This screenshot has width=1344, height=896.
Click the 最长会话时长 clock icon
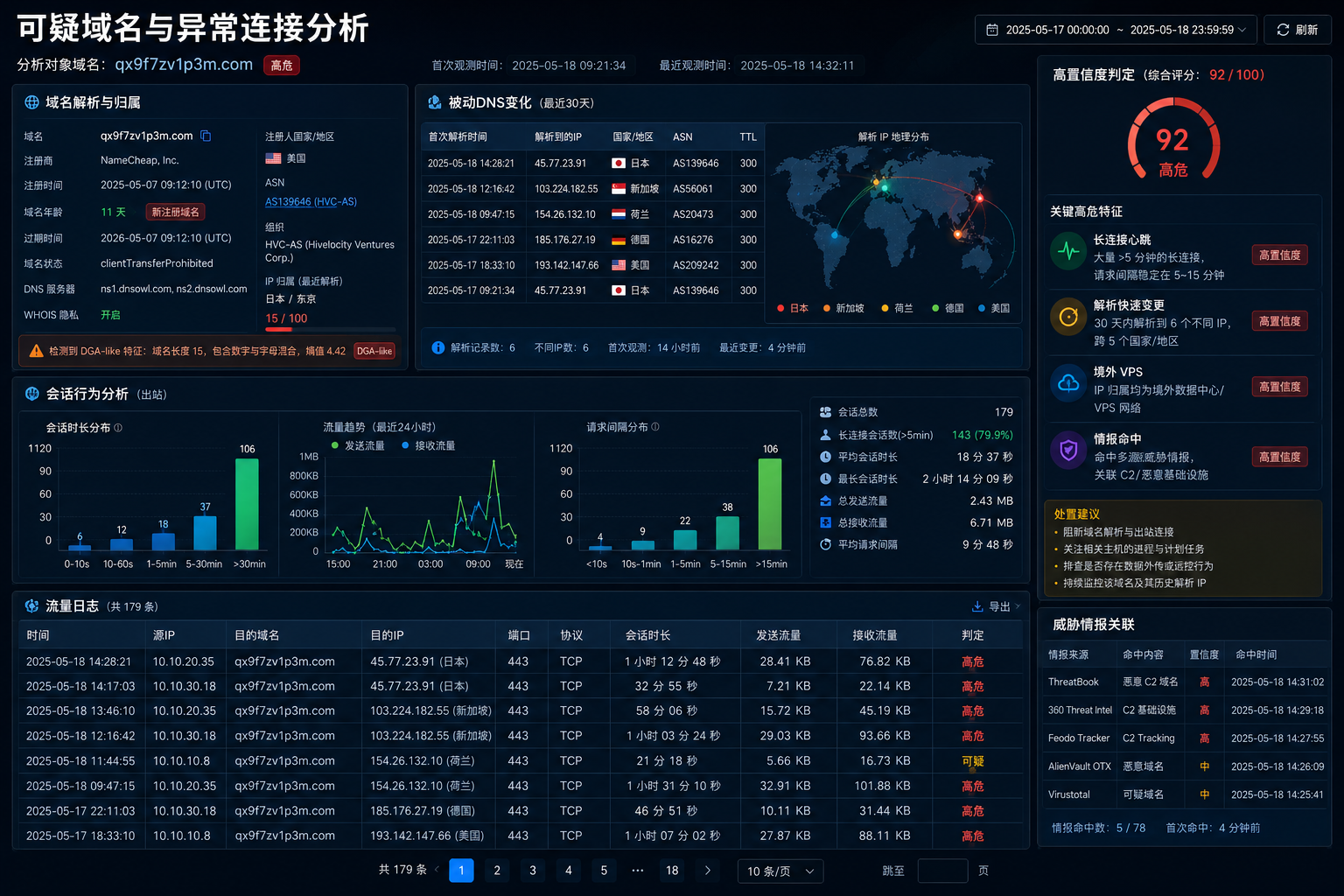click(825, 479)
